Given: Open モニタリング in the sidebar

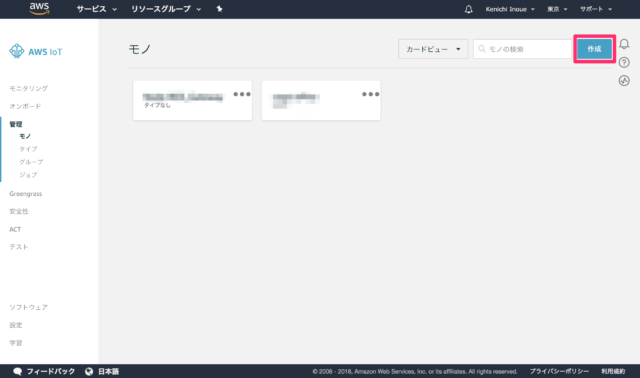Looking at the screenshot, I should [x=29, y=88].
